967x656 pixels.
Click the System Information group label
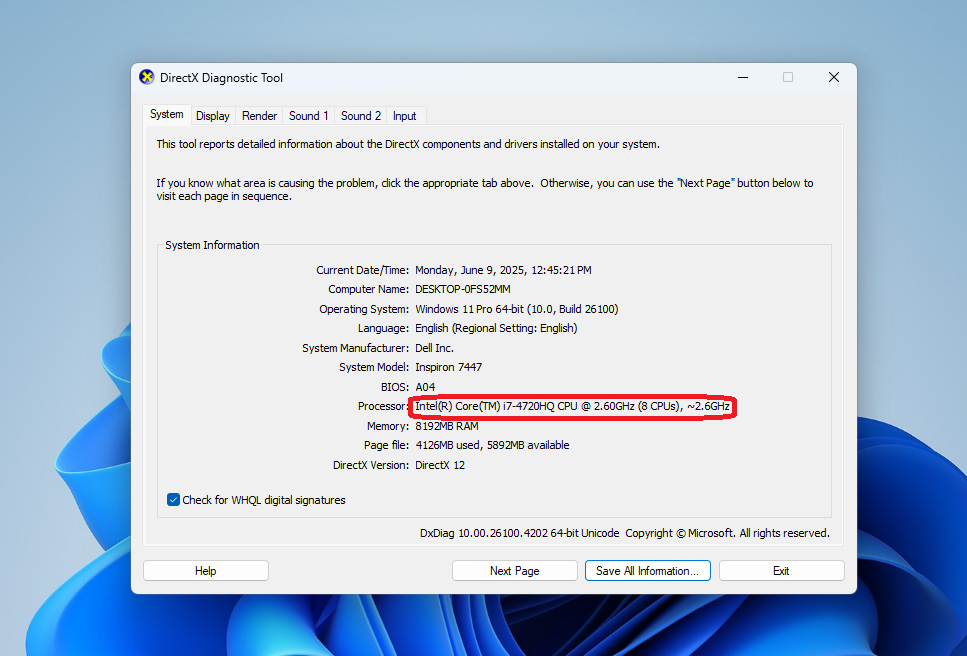coord(212,245)
